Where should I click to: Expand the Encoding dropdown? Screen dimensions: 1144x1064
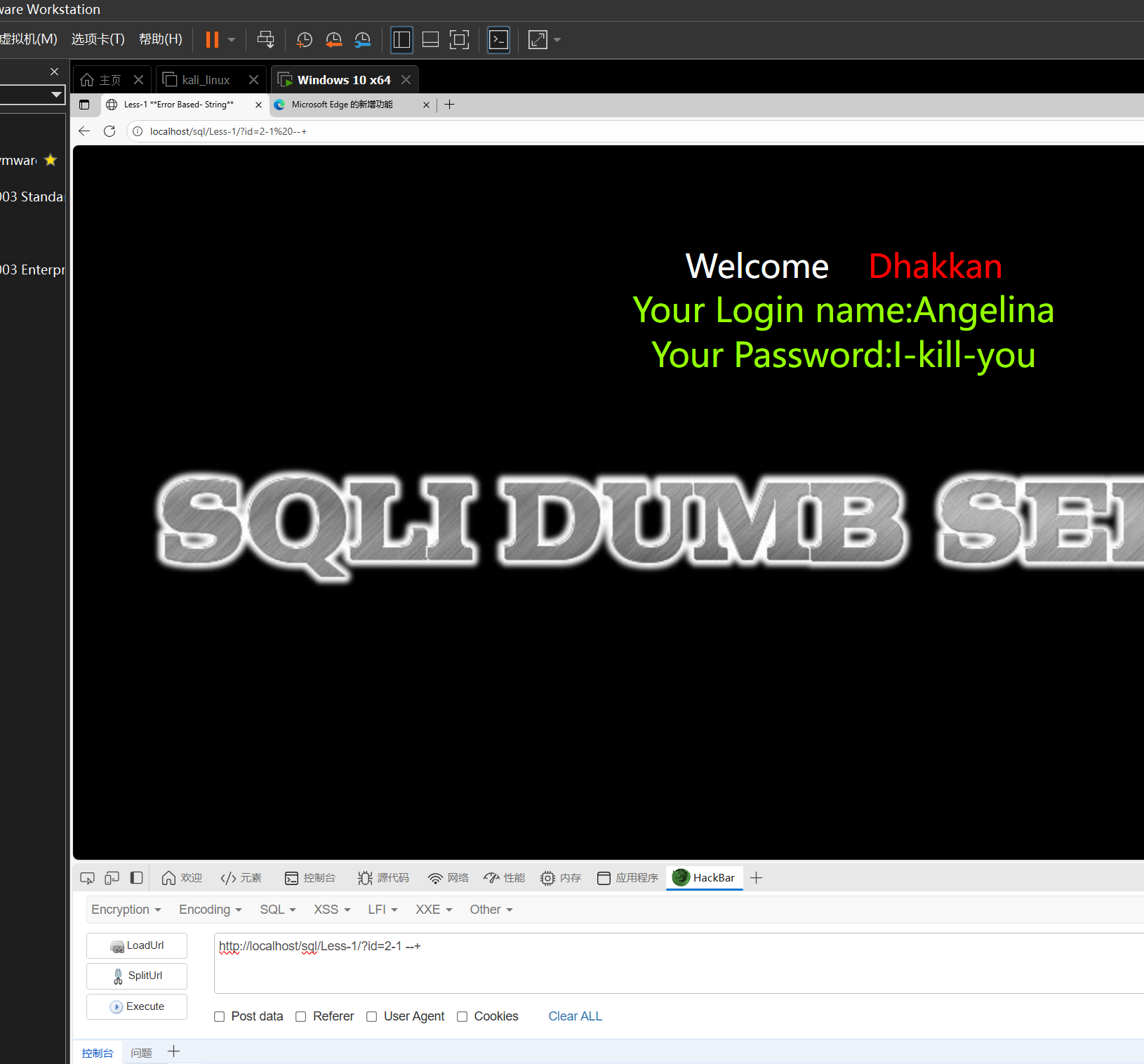pyautogui.click(x=211, y=910)
